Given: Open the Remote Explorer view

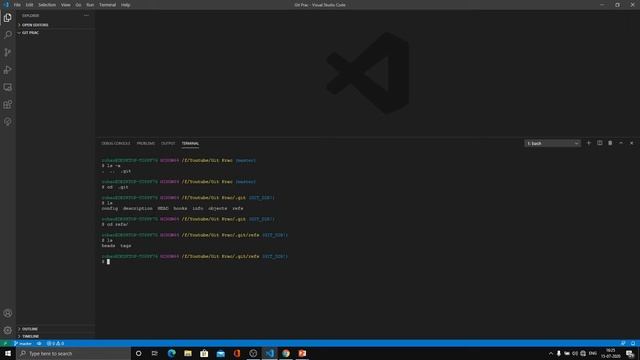Looking at the screenshot, I should click(x=8, y=87).
